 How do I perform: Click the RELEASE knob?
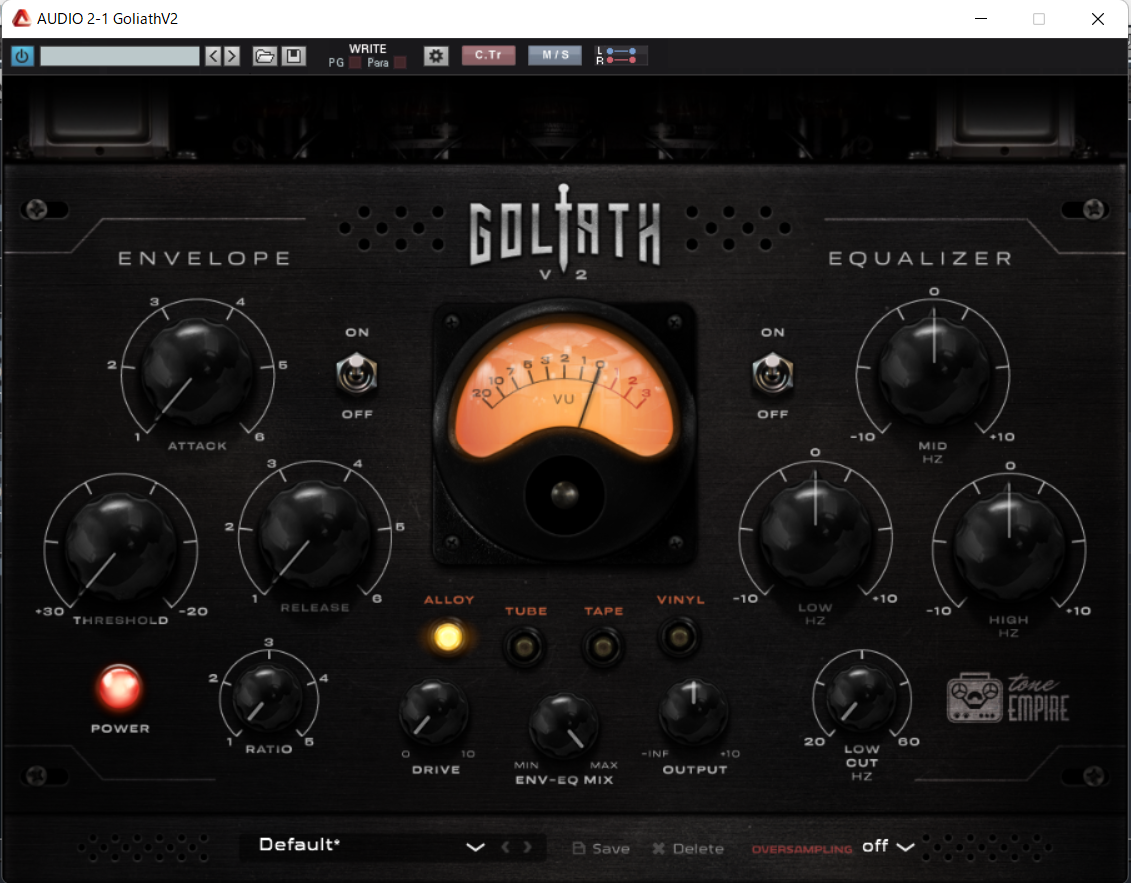pos(314,535)
